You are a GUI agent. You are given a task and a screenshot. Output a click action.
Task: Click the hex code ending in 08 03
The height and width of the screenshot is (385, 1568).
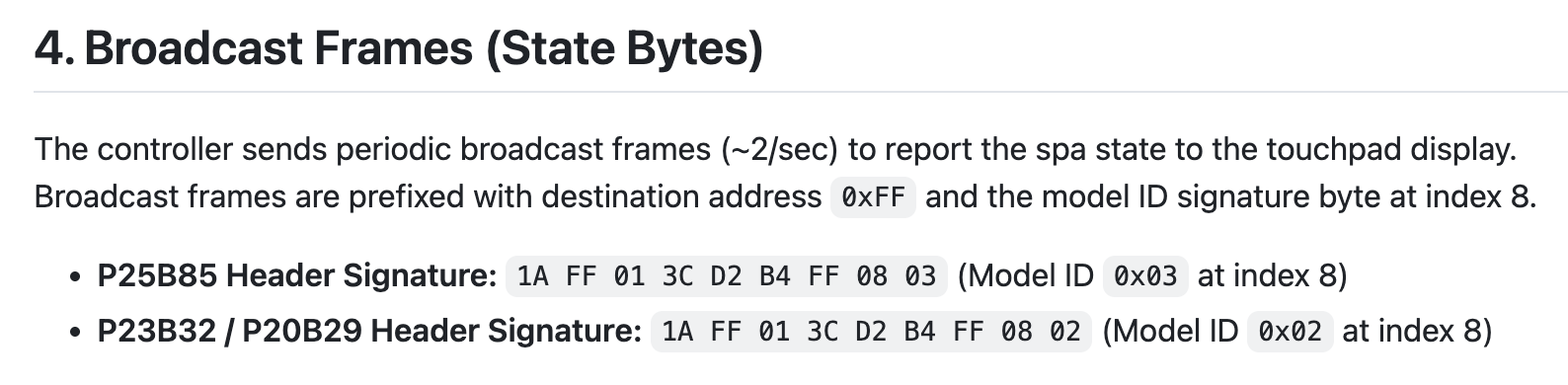727,275
